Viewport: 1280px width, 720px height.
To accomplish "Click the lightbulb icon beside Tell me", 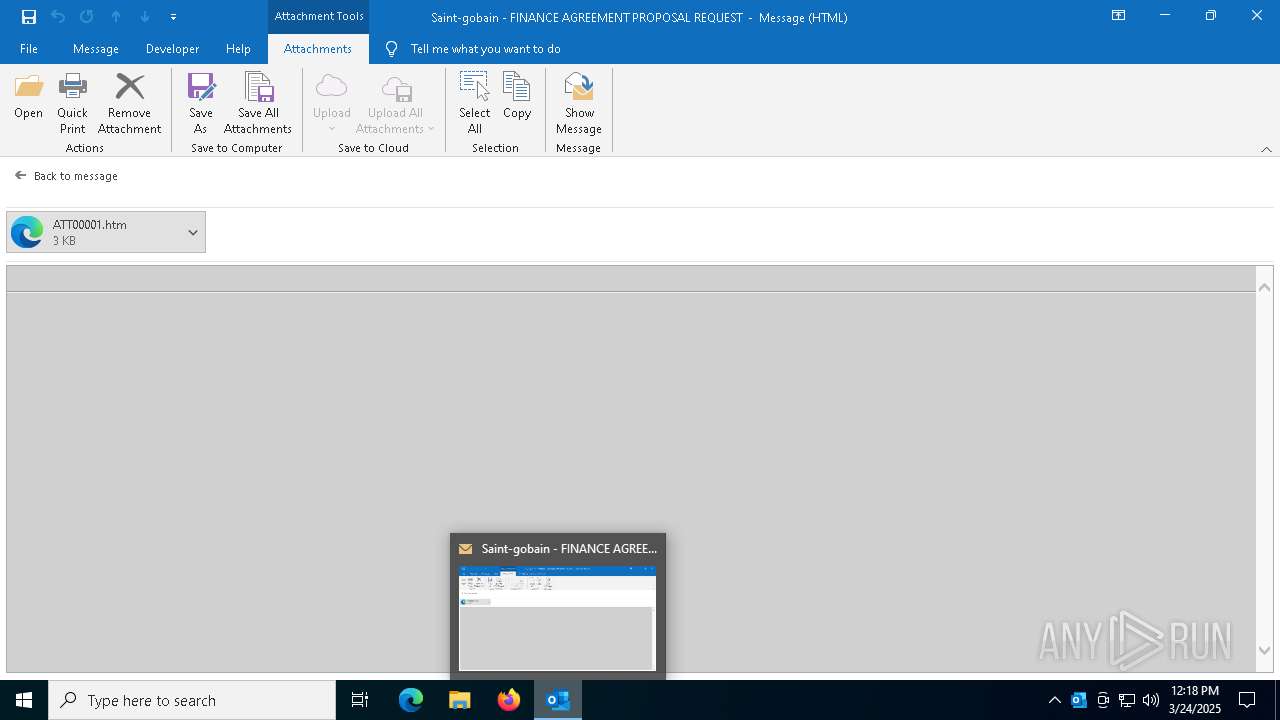I will [x=391, y=49].
